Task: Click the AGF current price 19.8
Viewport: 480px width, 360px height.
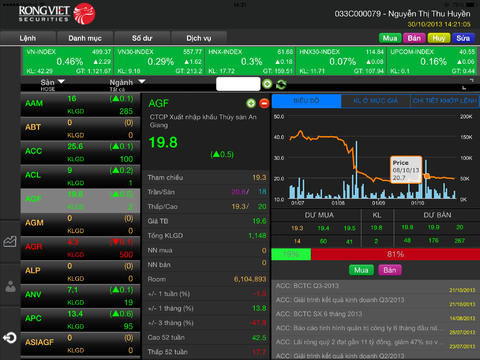Action: coord(163,143)
